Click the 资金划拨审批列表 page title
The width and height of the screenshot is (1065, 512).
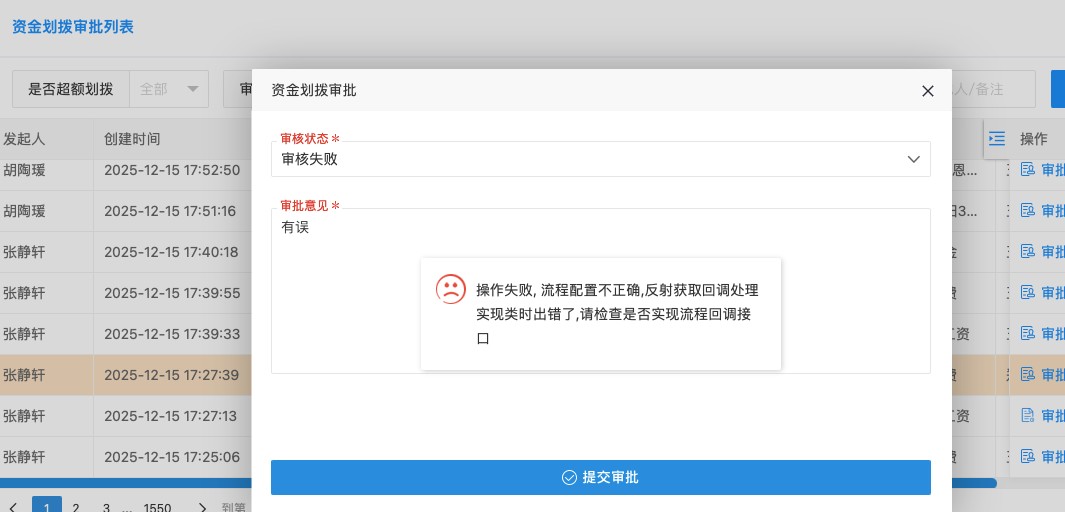click(73, 27)
